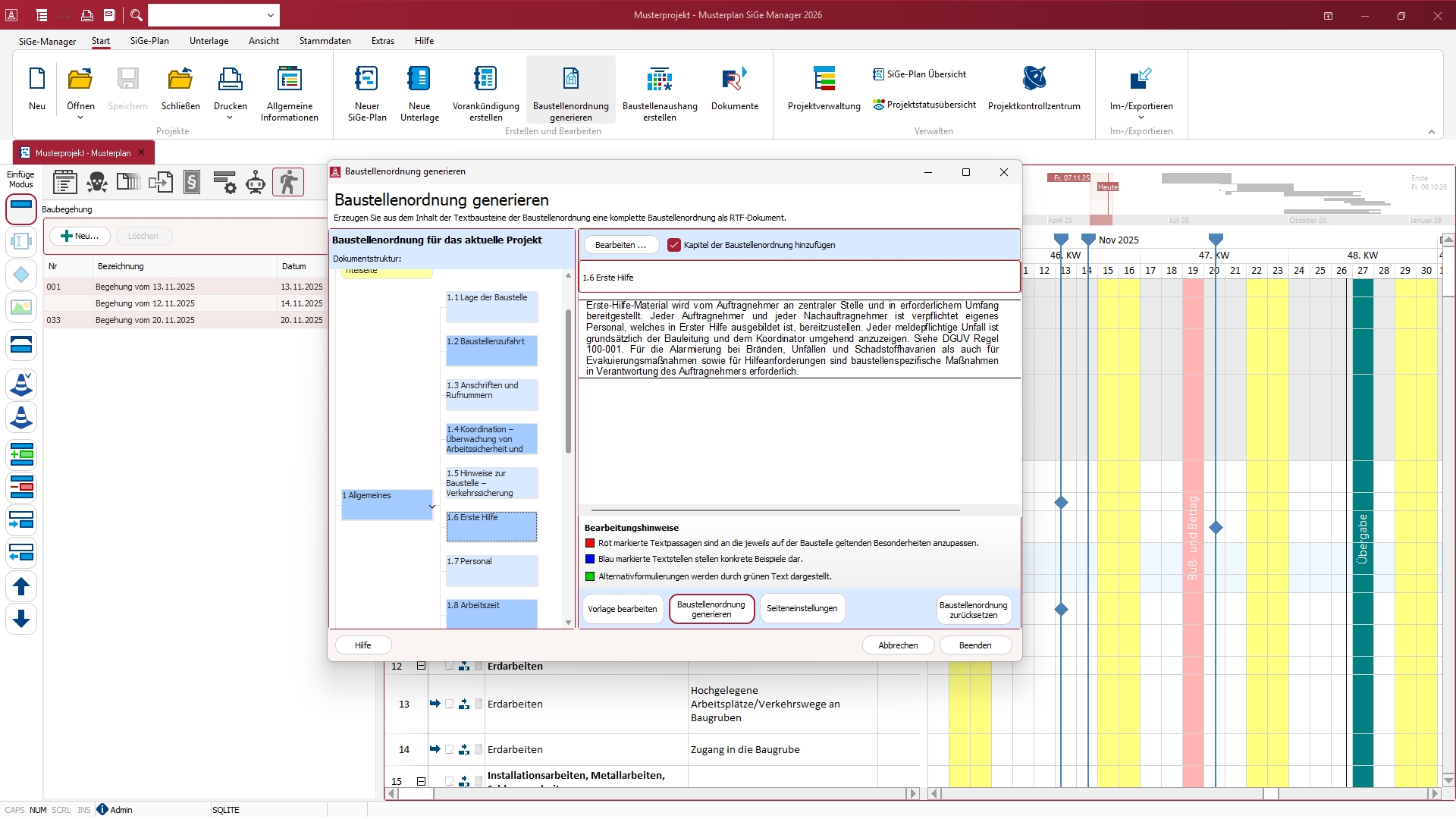Viewport: 1456px width, 819px height.
Task: Toggle checkbox in Erdarbeiten row 13
Action: (450, 704)
